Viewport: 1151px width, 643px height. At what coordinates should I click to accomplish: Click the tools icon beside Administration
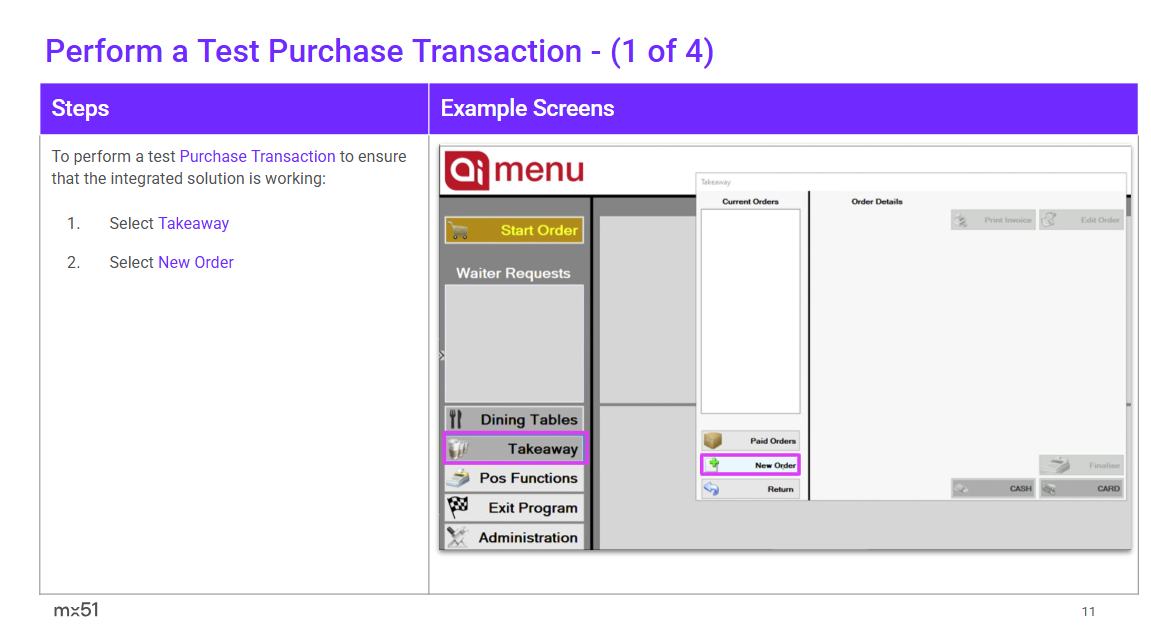tap(456, 537)
